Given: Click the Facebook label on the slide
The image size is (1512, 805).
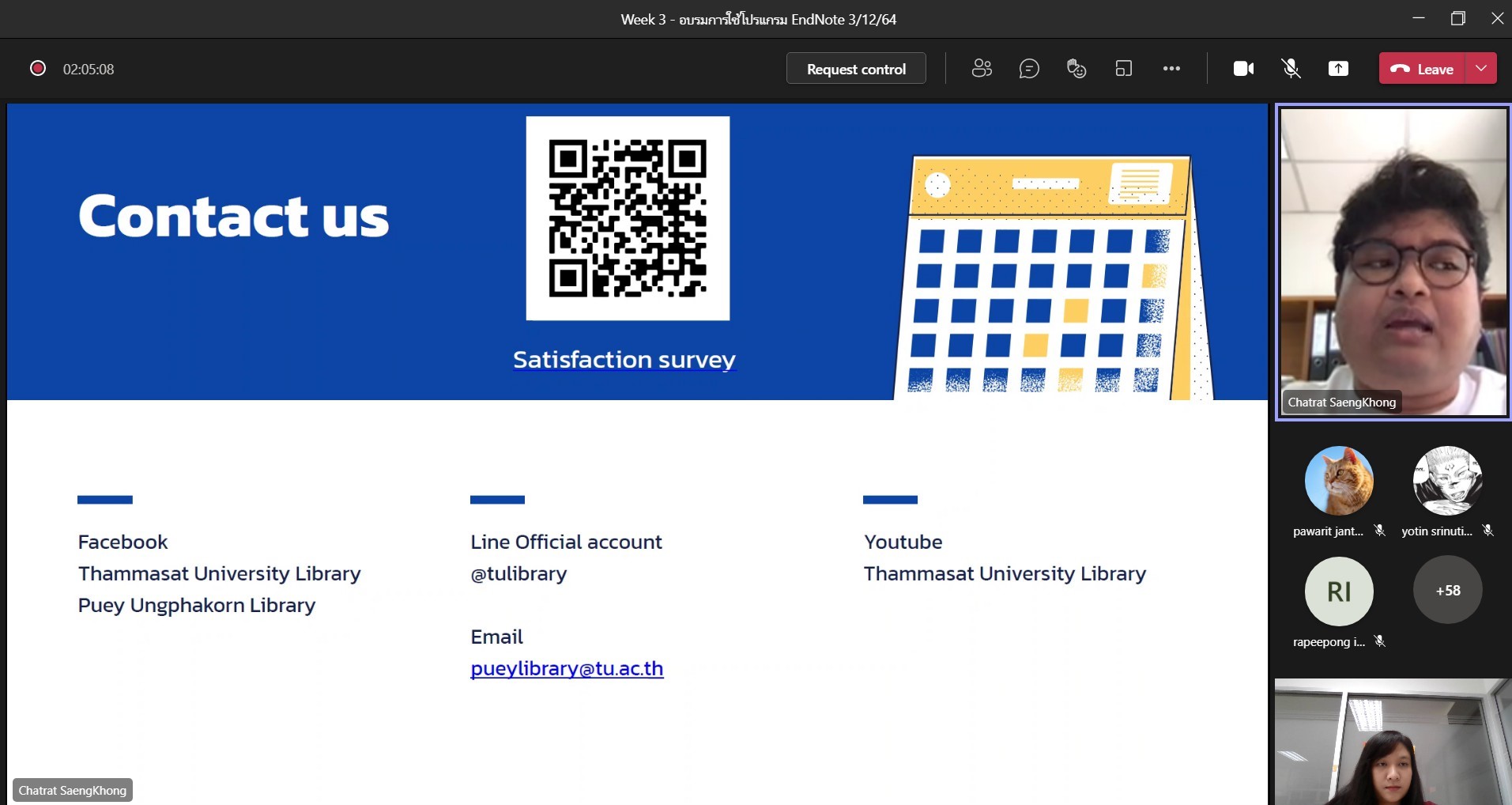Looking at the screenshot, I should click(x=123, y=542).
